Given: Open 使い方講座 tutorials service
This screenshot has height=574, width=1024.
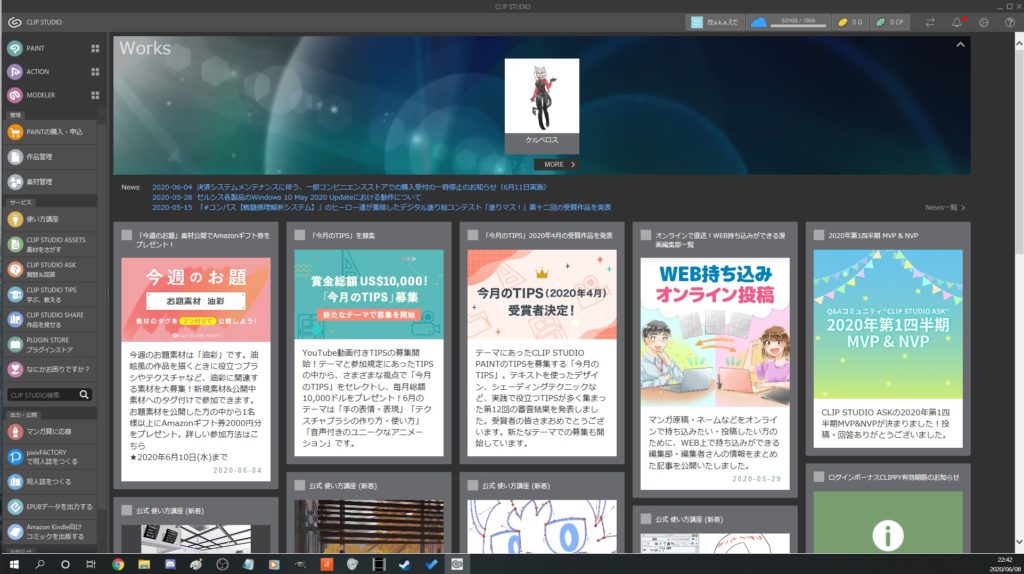Looking at the screenshot, I should (x=50, y=219).
